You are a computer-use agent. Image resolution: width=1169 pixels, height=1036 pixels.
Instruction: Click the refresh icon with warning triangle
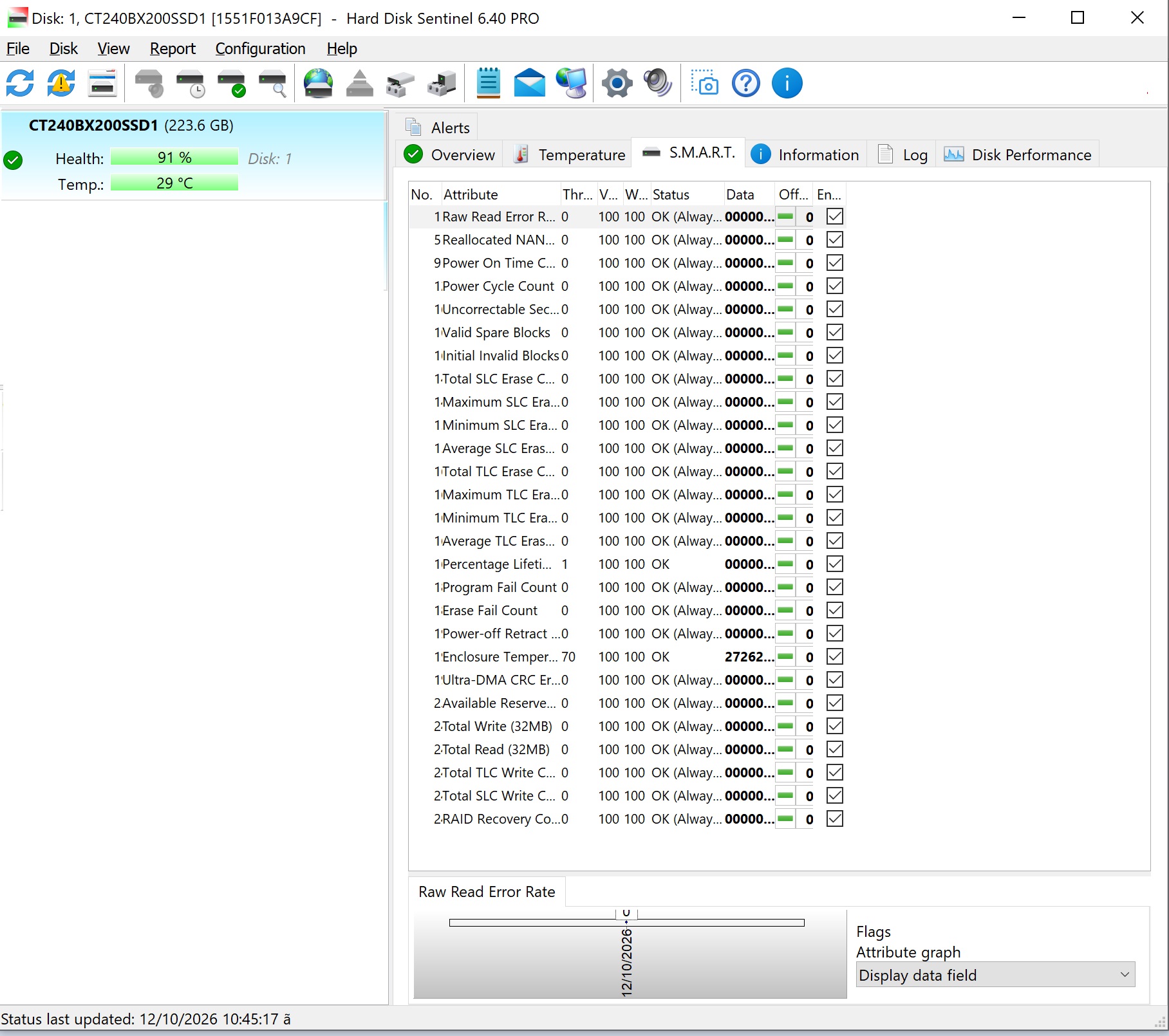tap(61, 84)
